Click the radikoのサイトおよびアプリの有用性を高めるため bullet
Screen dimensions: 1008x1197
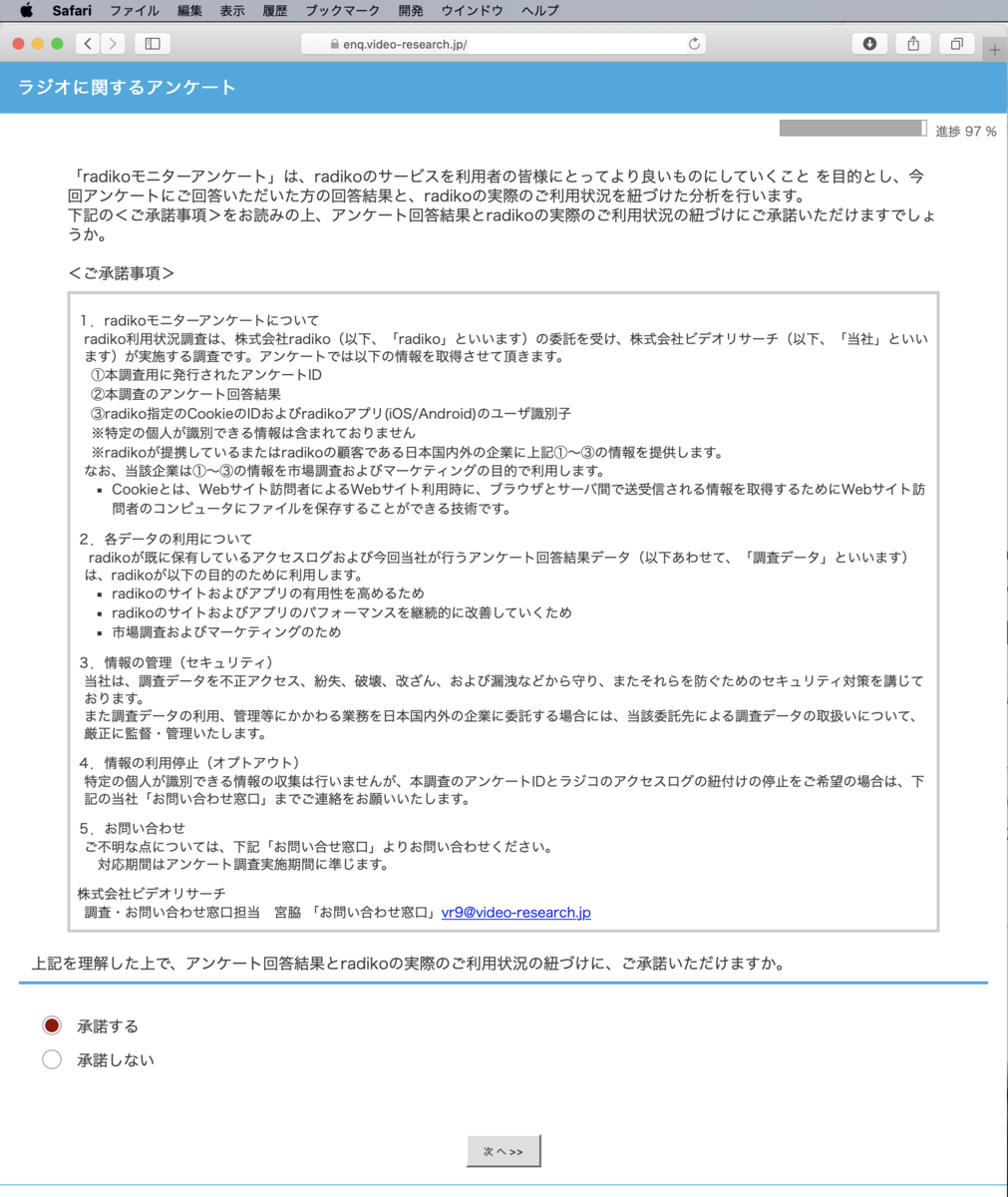click(x=268, y=594)
